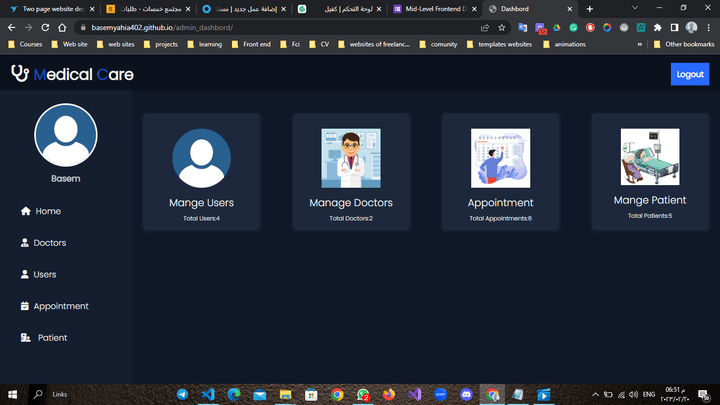
Task: Open the Courses bookmark folder
Action: (x=25, y=45)
